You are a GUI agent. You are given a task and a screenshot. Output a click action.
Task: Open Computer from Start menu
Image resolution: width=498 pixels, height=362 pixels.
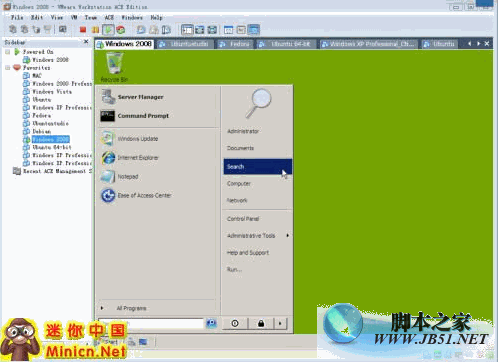[x=239, y=184]
